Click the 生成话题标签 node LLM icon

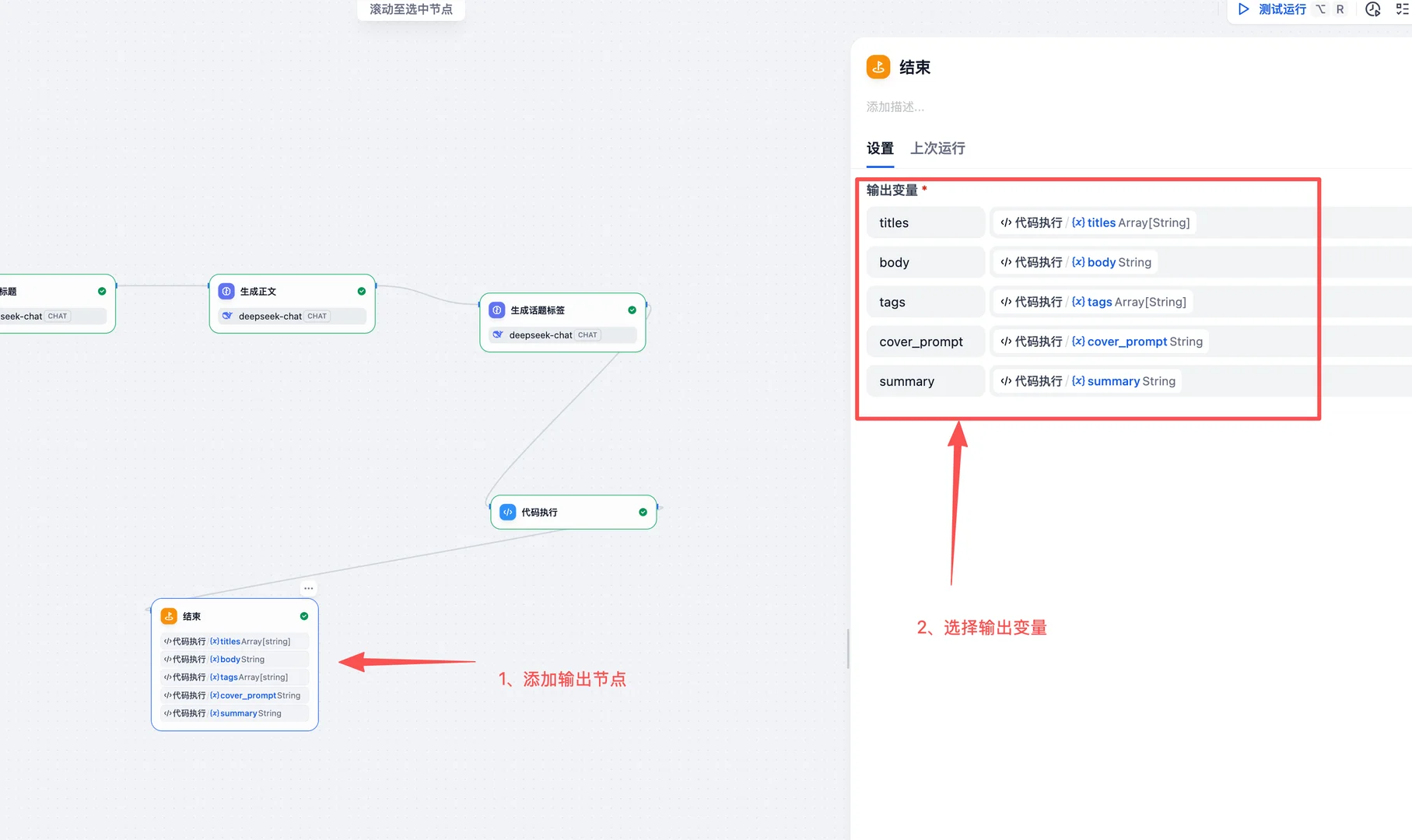coord(497,310)
